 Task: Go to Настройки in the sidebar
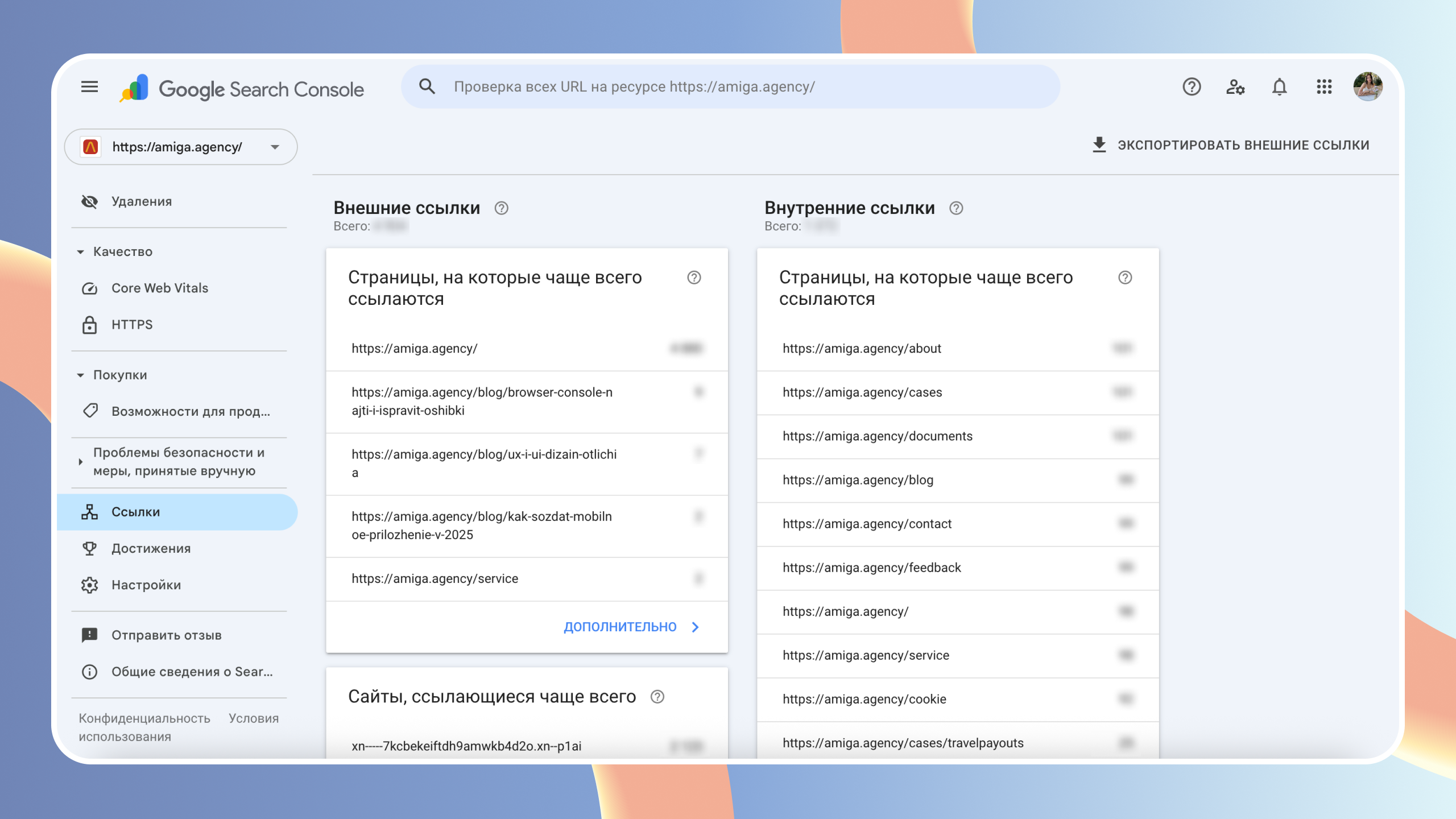146,585
